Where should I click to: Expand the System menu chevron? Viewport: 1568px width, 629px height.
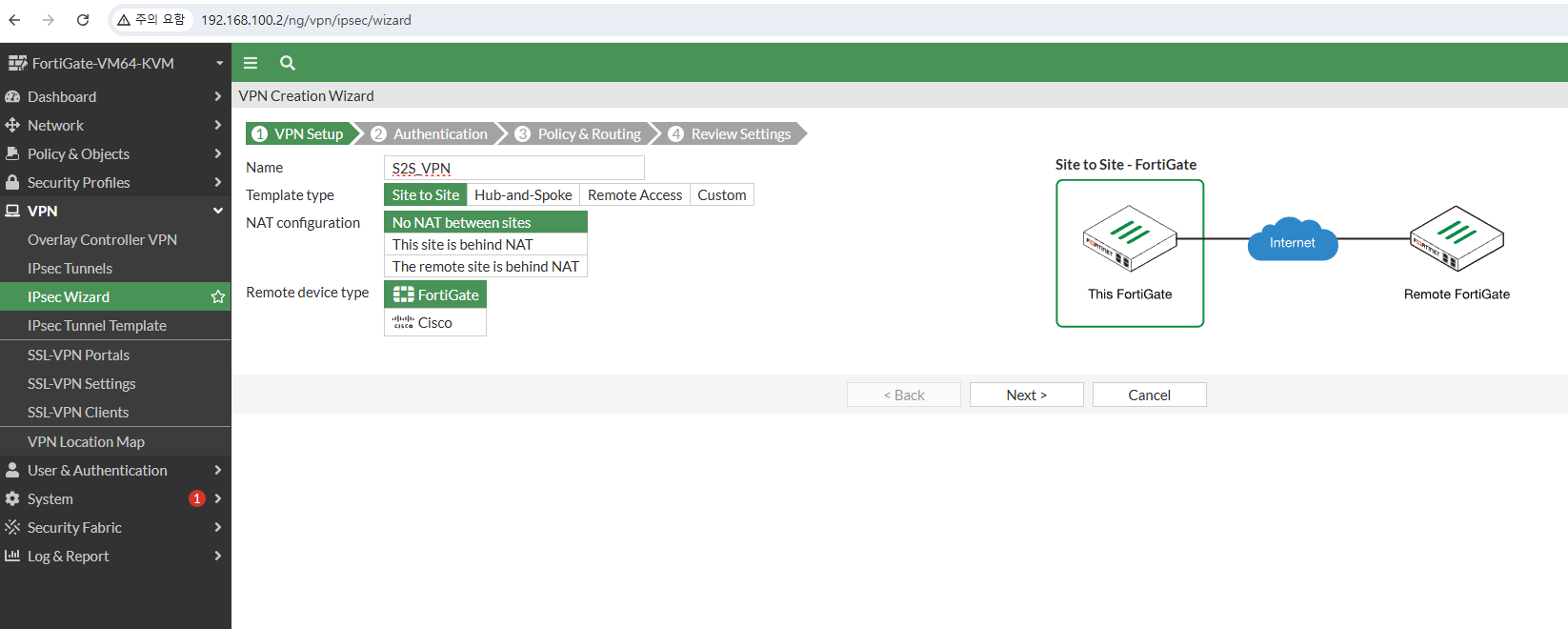218,498
